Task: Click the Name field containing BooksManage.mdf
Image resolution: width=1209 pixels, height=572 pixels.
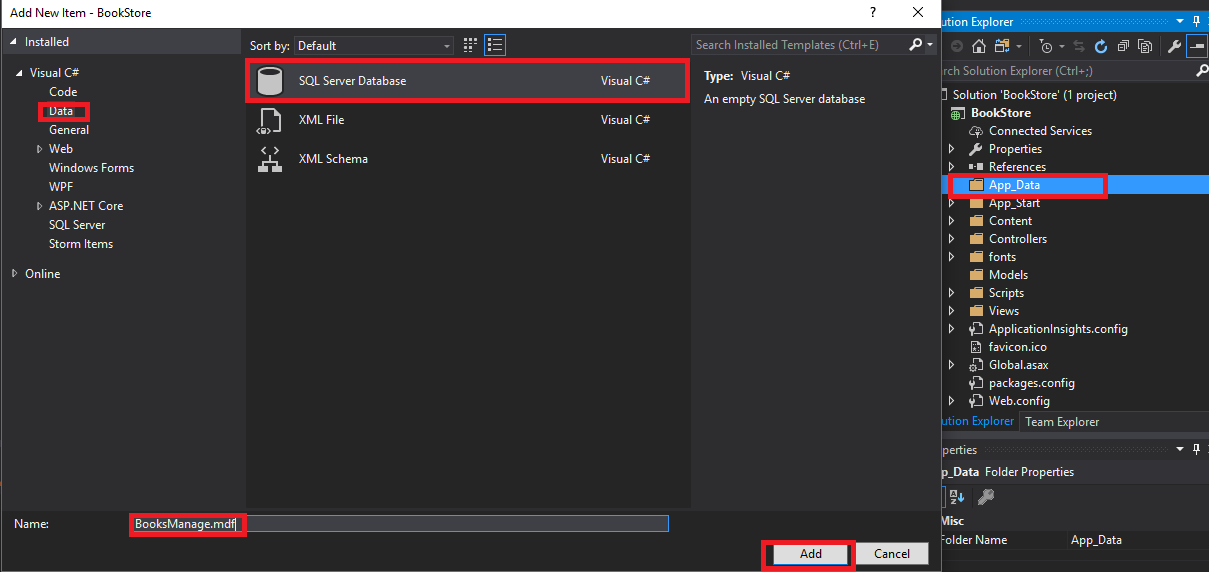Action: 399,524
